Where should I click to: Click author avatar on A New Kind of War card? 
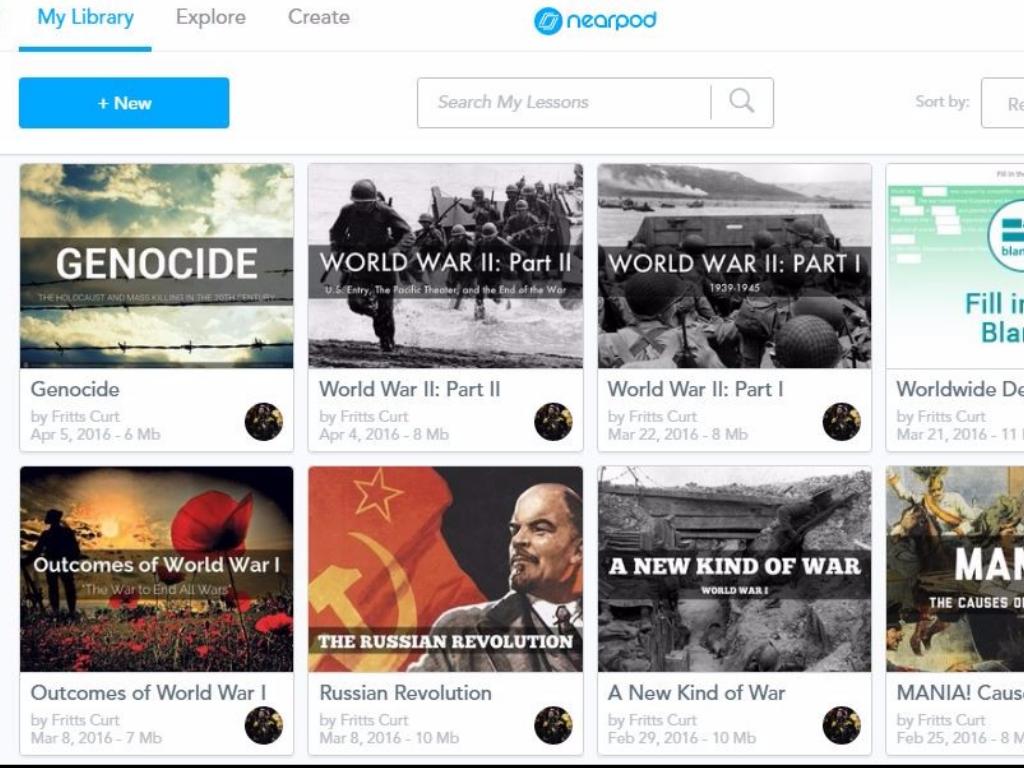[842, 725]
